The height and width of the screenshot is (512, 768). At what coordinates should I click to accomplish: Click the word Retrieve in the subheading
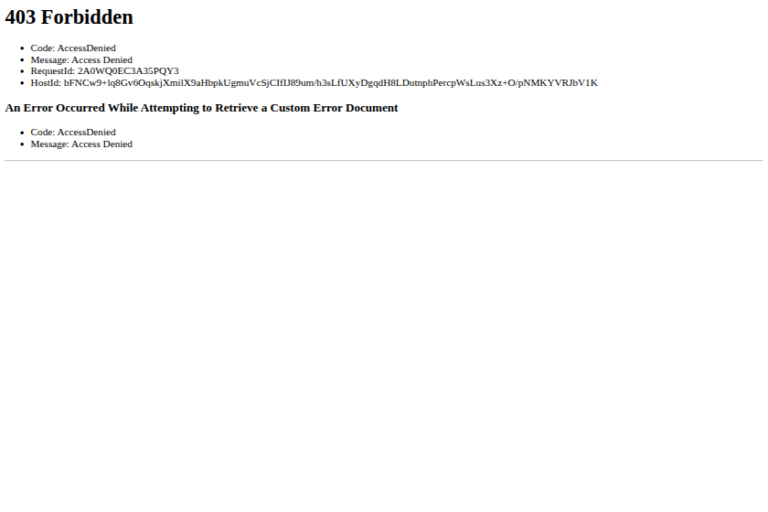tap(237, 108)
